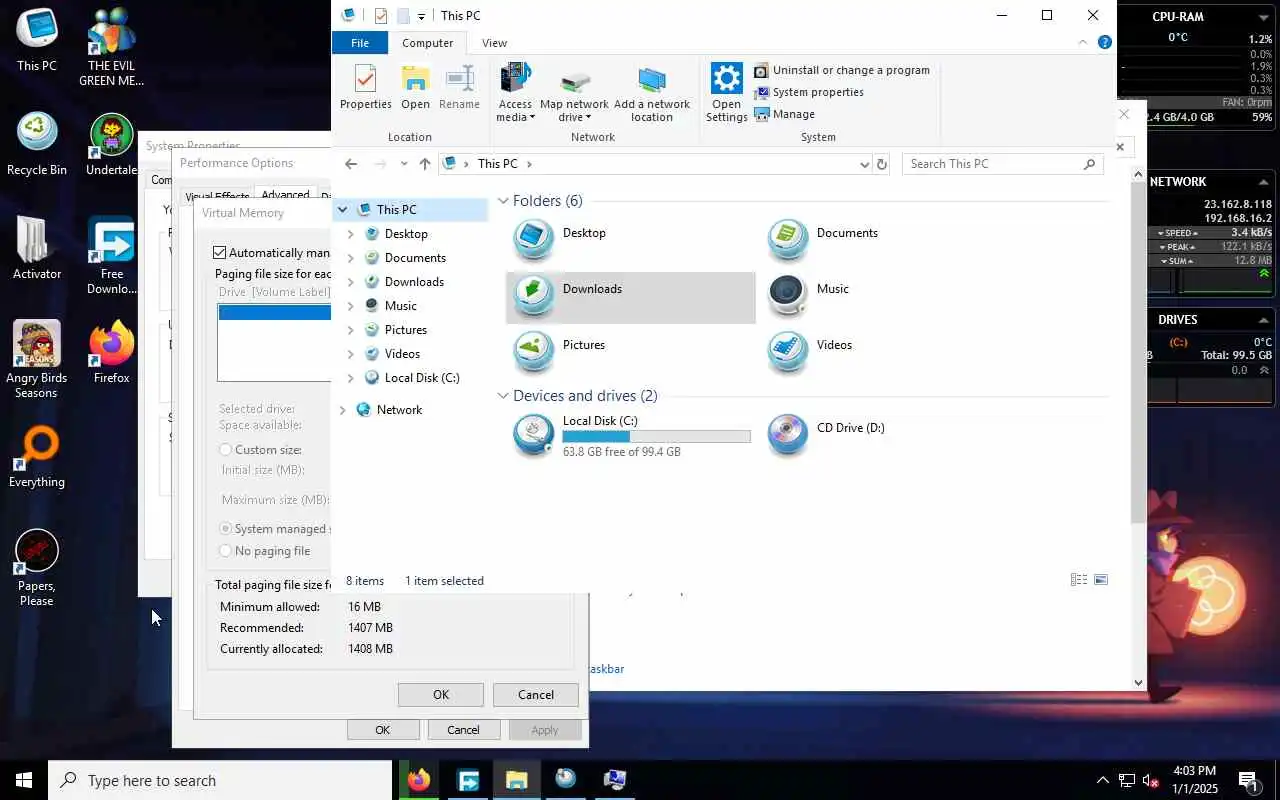Click the Explorer help question-mark icon
Viewport: 1280px width, 800px height.
pyautogui.click(x=1105, y=42)
